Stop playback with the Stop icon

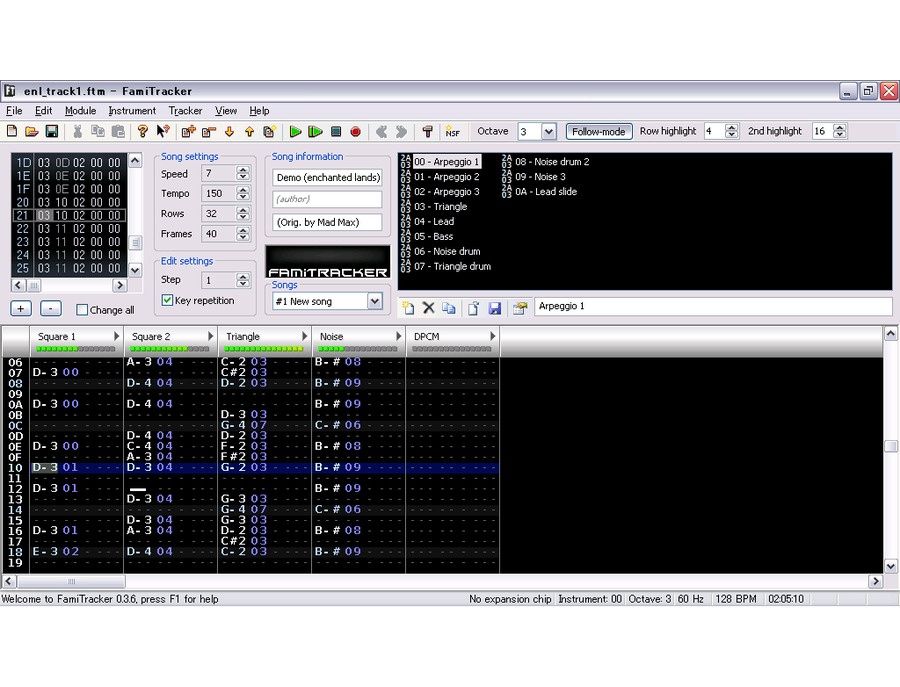336,131
